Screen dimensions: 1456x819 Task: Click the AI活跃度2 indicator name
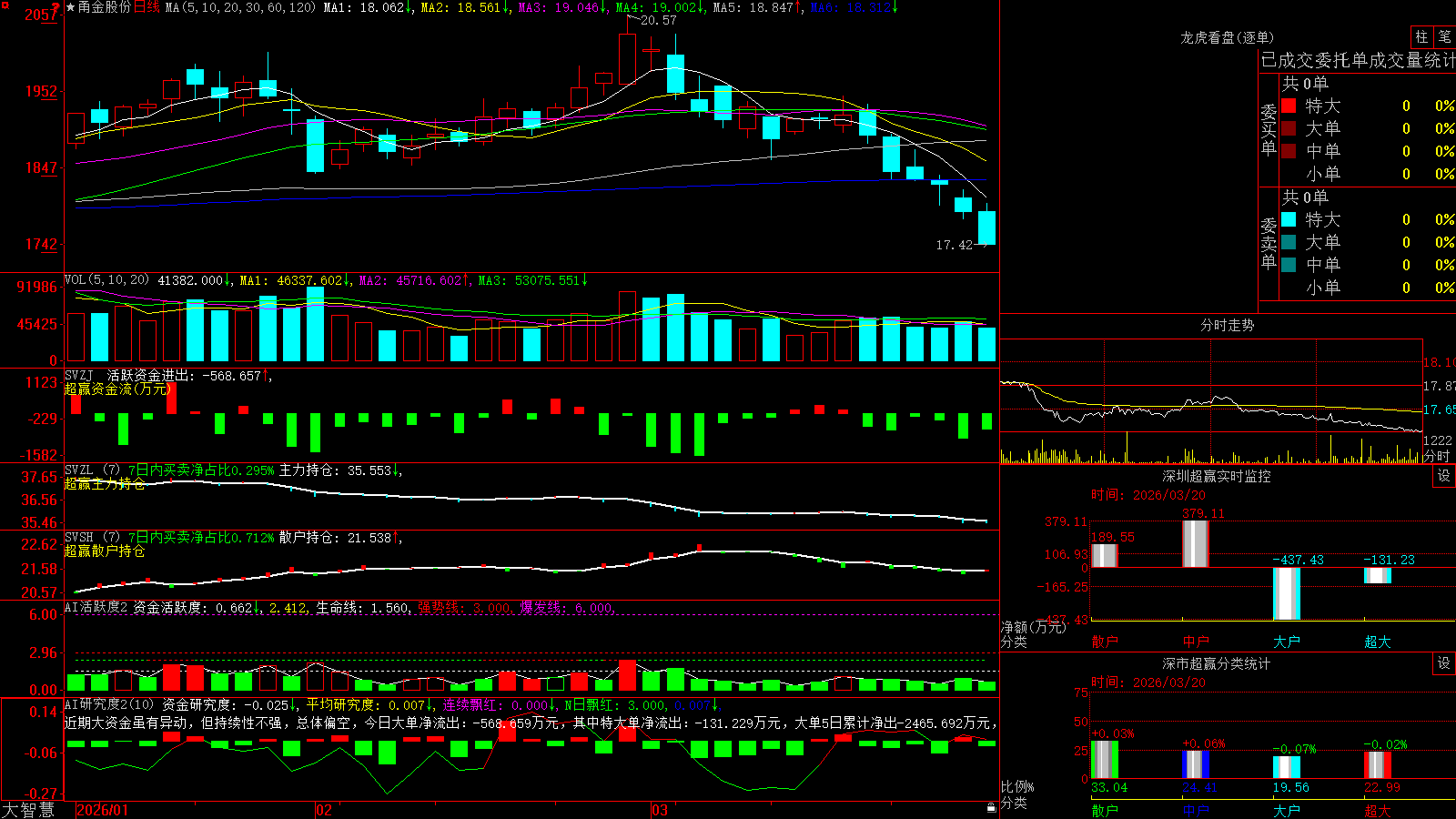tap(96, 607)
